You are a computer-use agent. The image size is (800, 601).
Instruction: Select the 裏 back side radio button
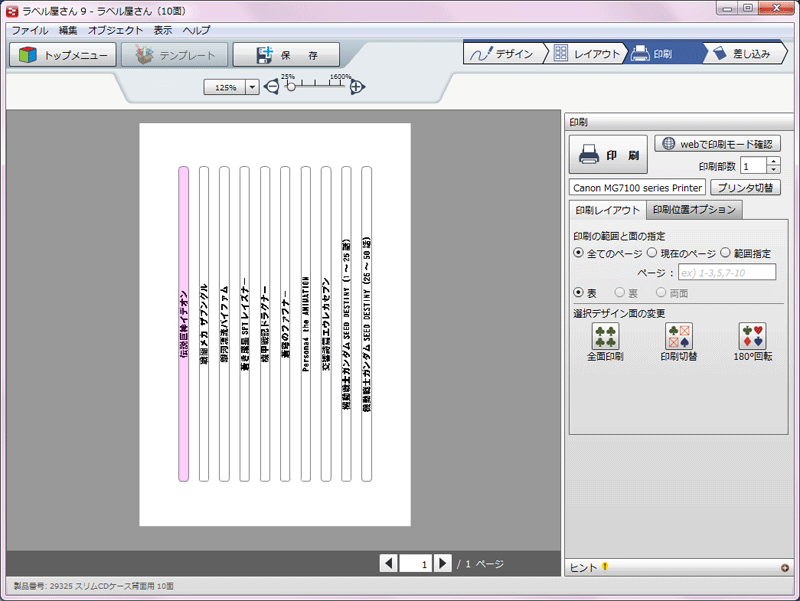coord(619,292)
